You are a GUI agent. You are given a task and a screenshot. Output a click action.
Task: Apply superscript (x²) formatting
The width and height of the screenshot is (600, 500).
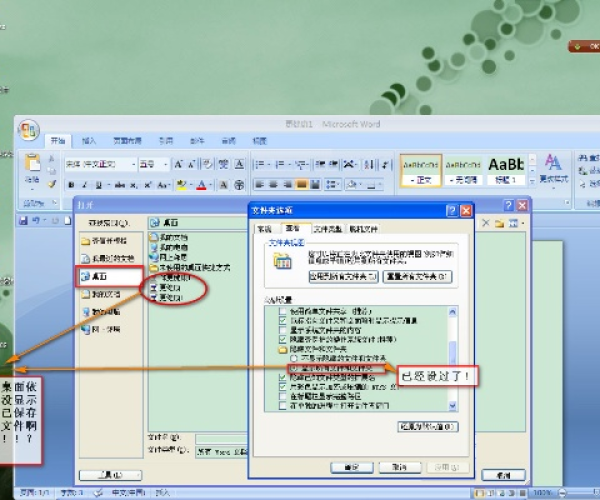(148, 185)
